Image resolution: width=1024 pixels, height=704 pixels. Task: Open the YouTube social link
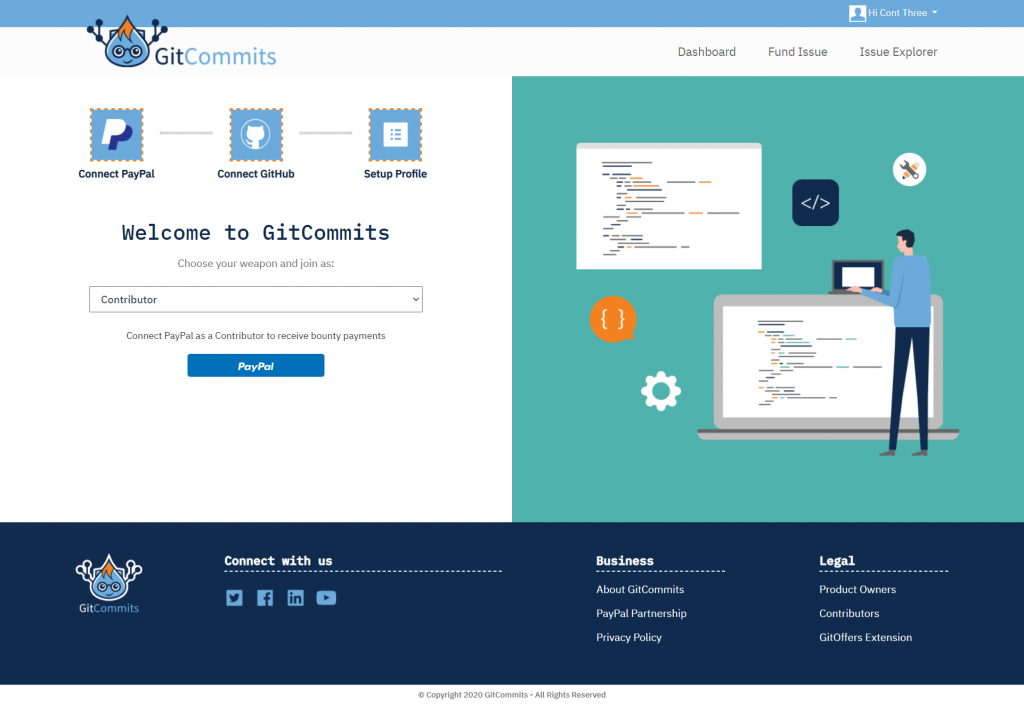pyautogui.click(x=326, y=598)
